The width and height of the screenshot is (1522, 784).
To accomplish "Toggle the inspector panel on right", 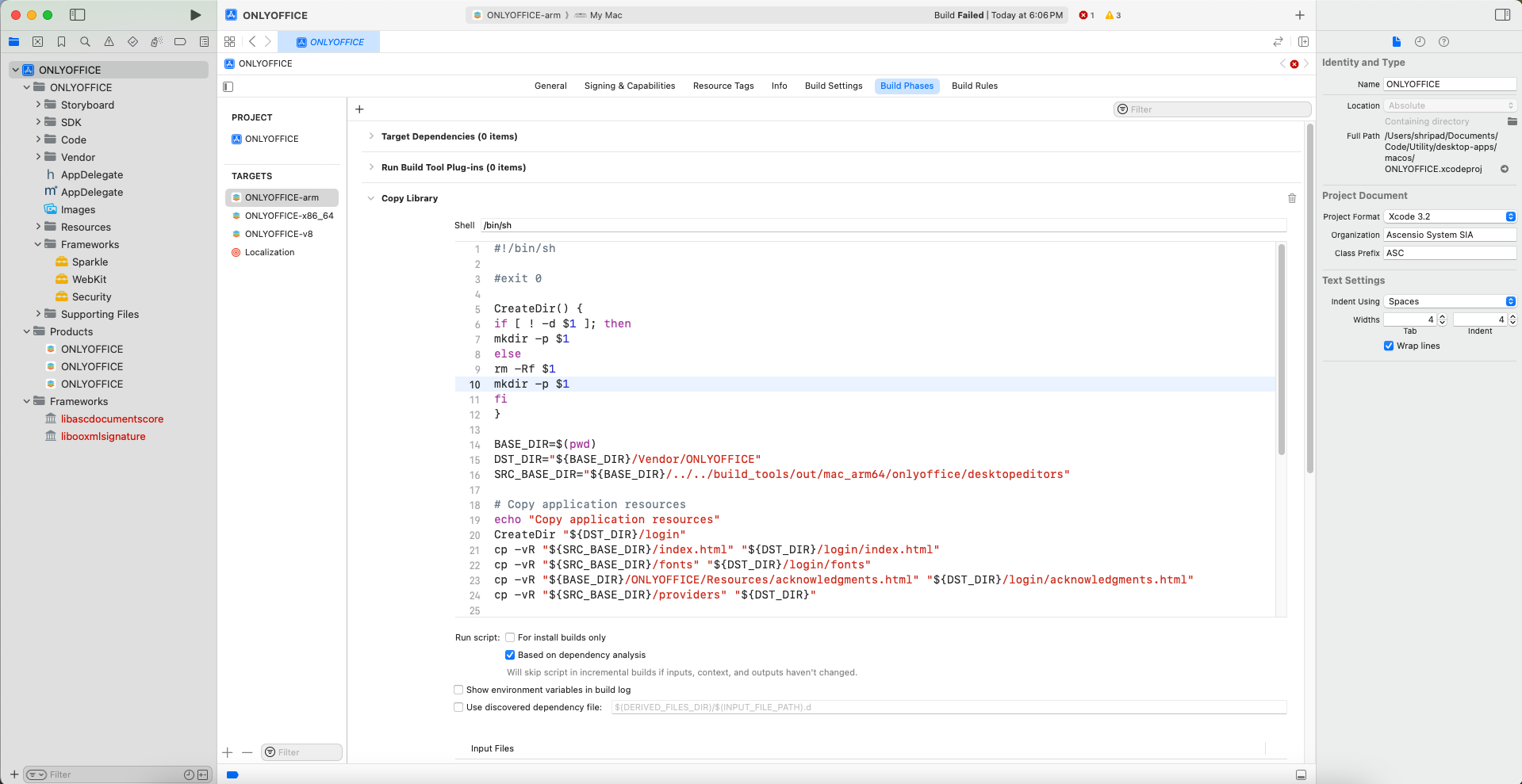I will (1502, 15).
